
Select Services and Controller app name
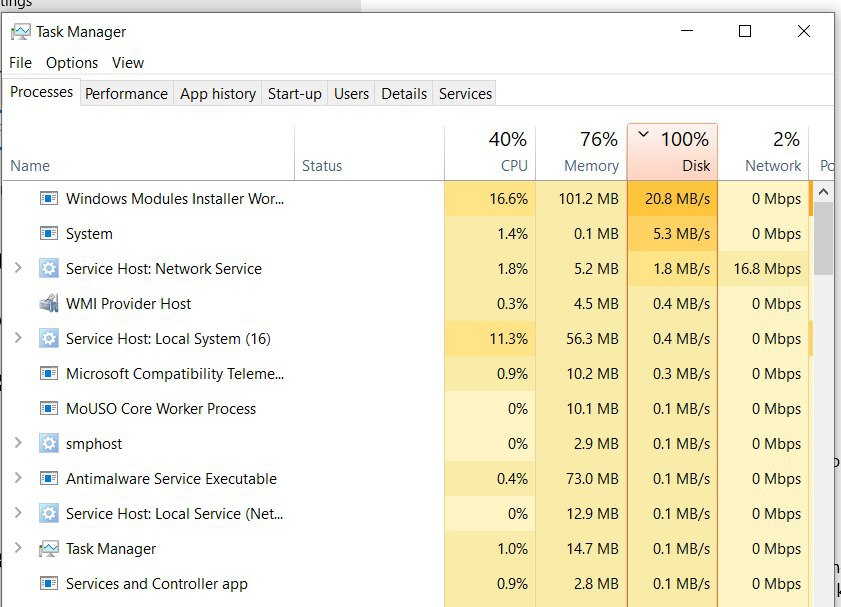[157, 583]
